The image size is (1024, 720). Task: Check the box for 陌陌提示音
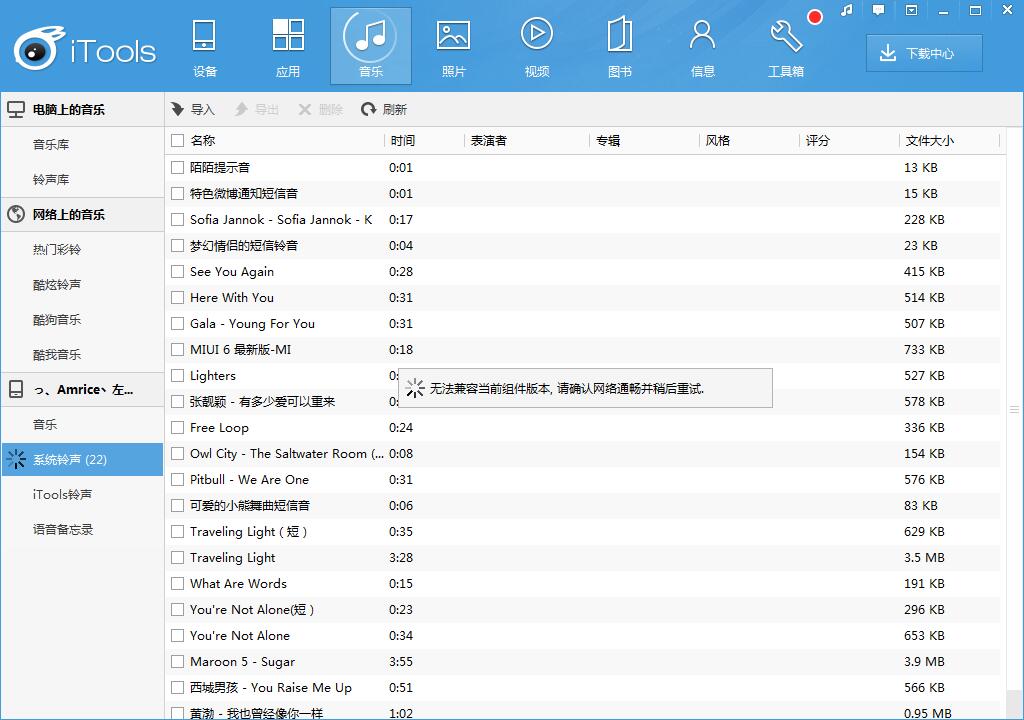click(177, 168)
